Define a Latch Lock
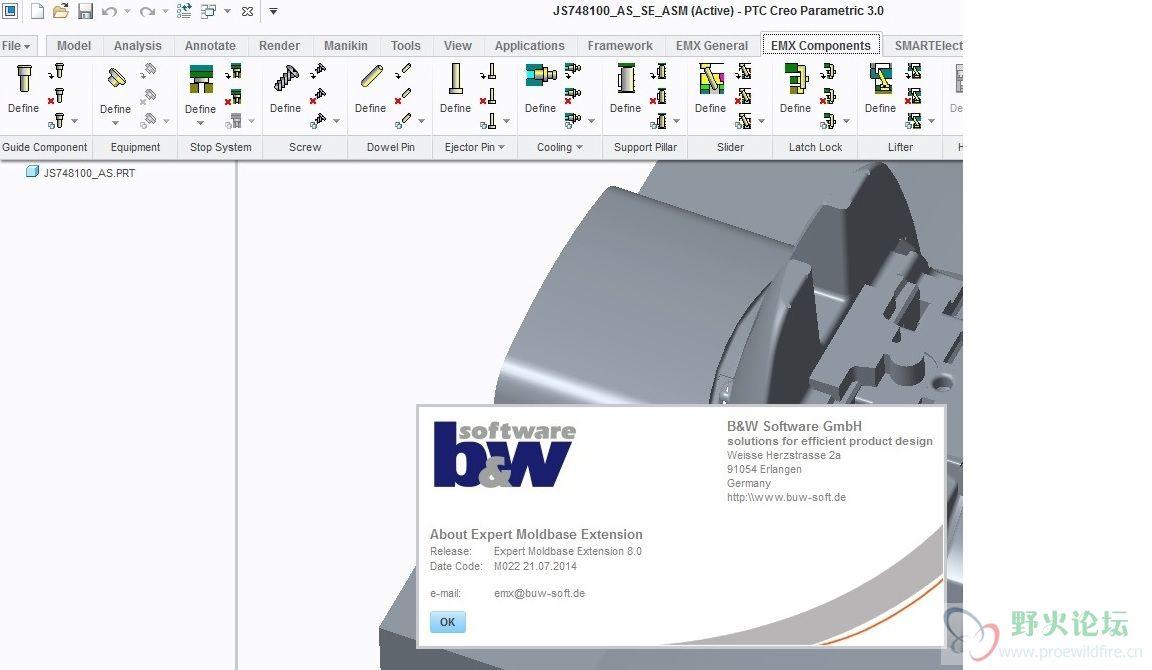The image size is (1152, 670). [x=796, y=88]
